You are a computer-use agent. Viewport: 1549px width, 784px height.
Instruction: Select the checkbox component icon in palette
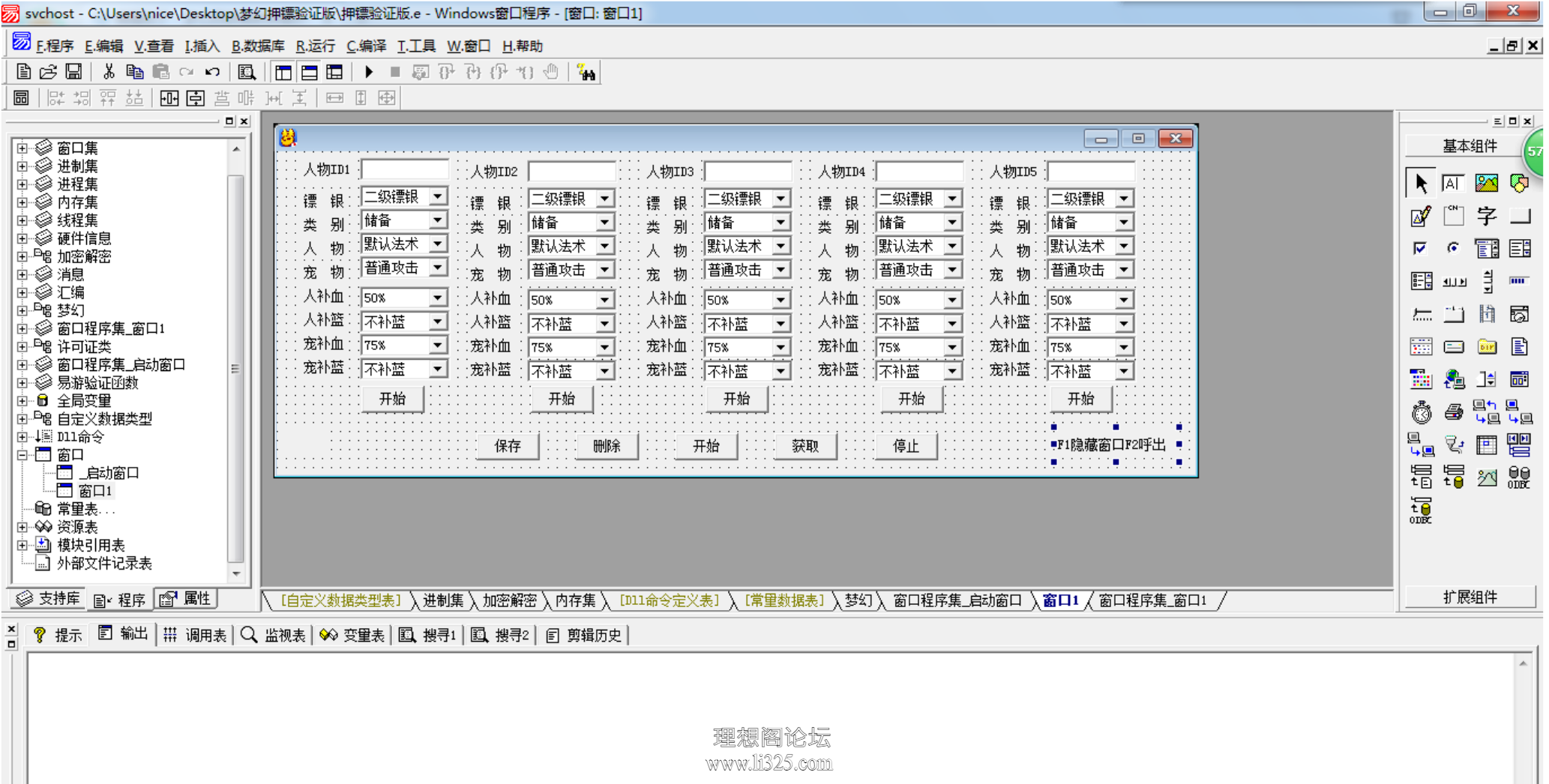point(1421,248)
